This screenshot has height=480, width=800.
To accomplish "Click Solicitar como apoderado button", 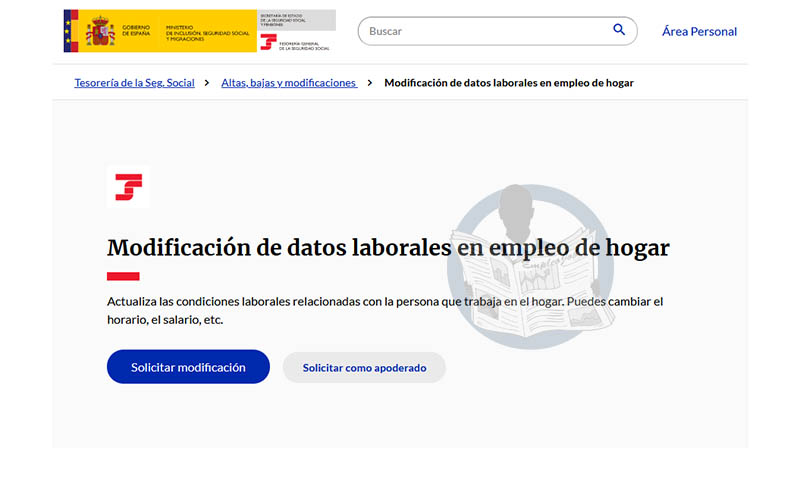I will coord(364,368).
